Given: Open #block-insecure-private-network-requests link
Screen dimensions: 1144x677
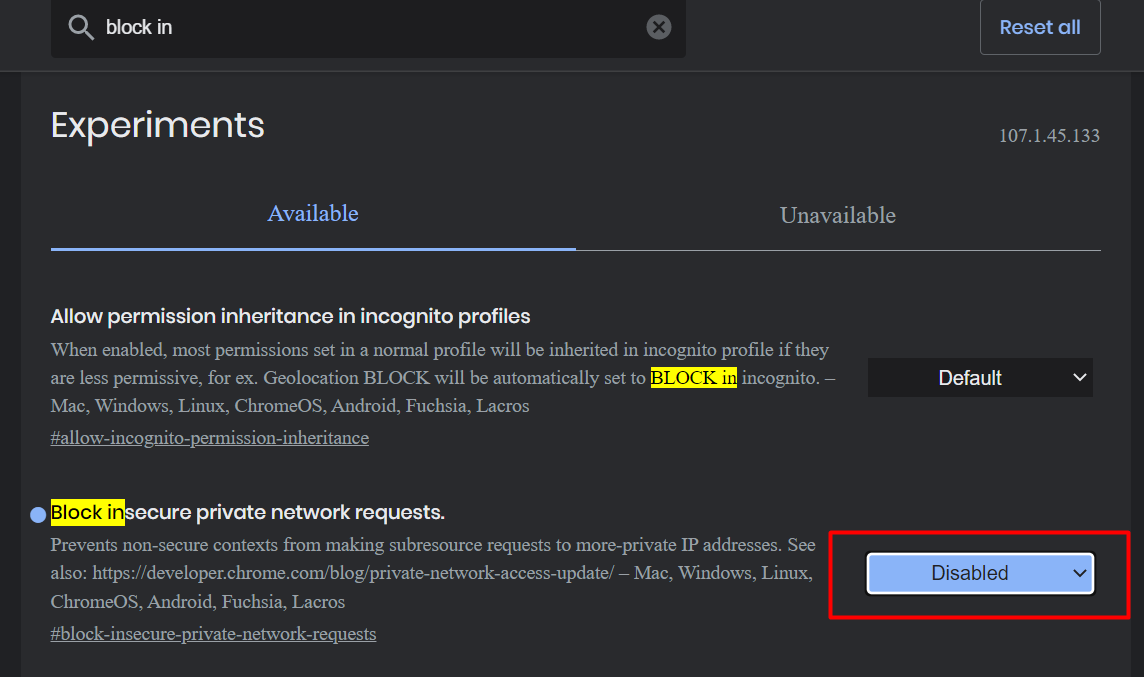Looking at the screenshot, I should (213, 634).
